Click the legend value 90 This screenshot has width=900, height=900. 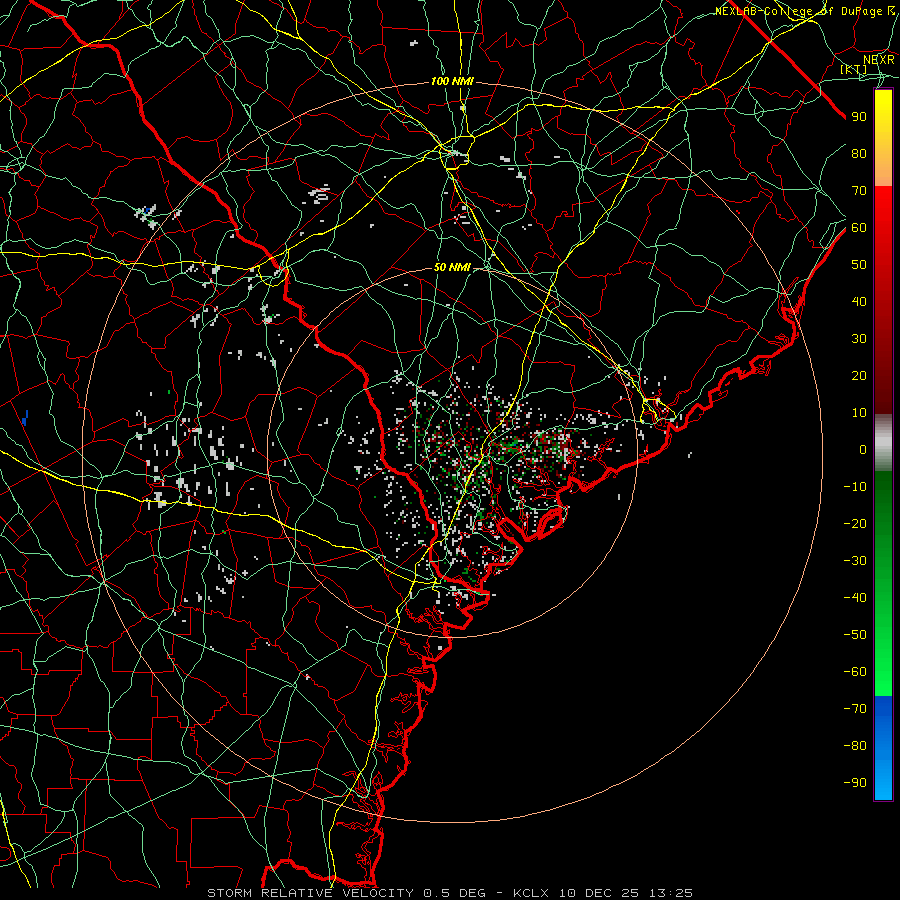[859, 117]
